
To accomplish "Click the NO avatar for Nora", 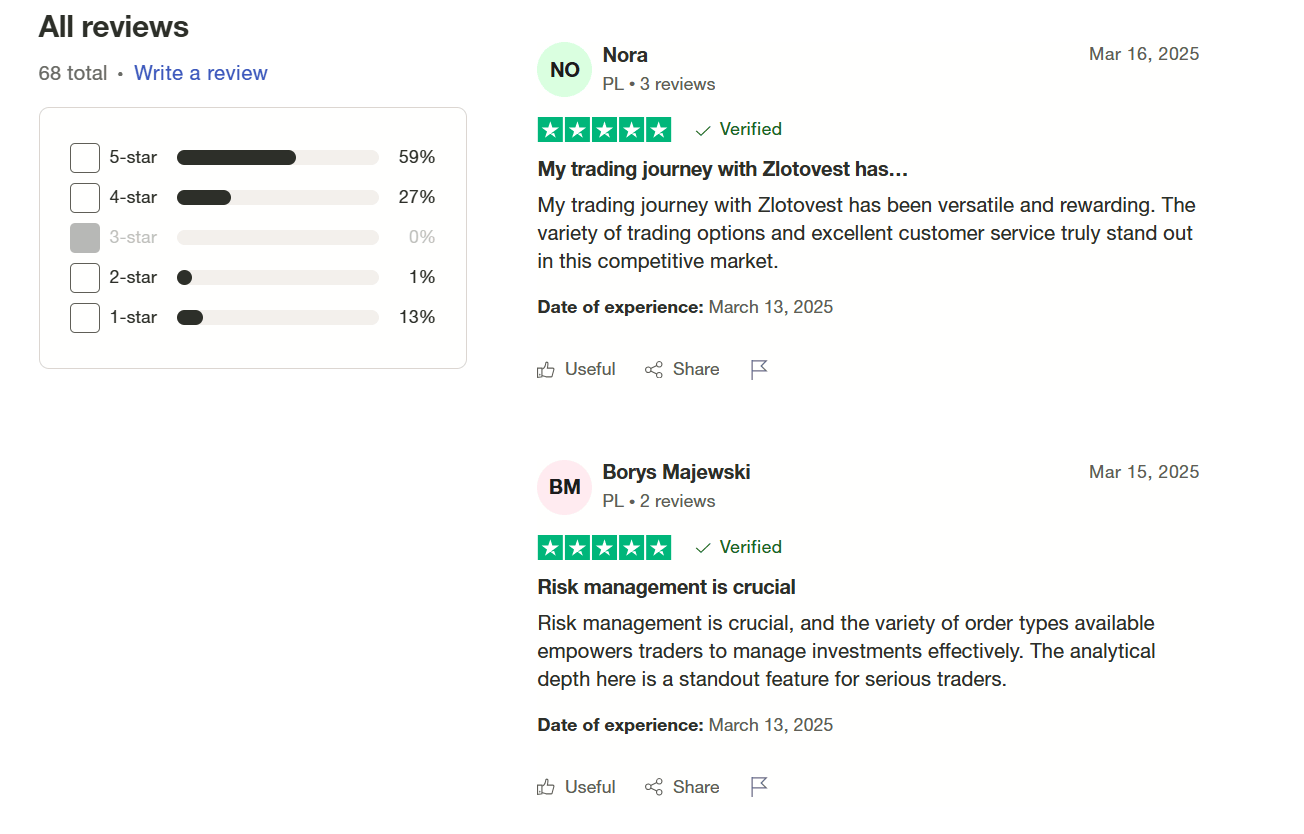I will pos(565,70).
